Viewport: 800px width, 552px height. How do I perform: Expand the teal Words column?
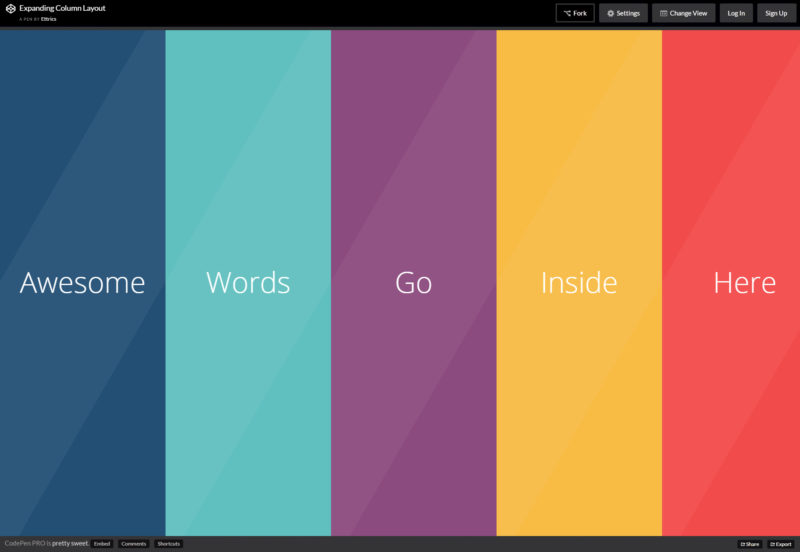[248, 283]
